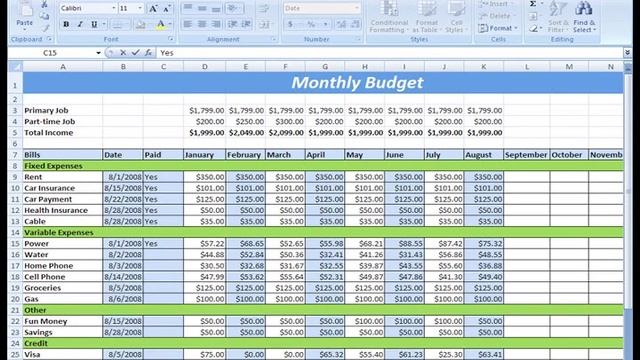Image resolution: width=640 pixels, height=360 pixels.
Task: Center text horizontally
Action: pyautogui.click(x=202, y=24)
